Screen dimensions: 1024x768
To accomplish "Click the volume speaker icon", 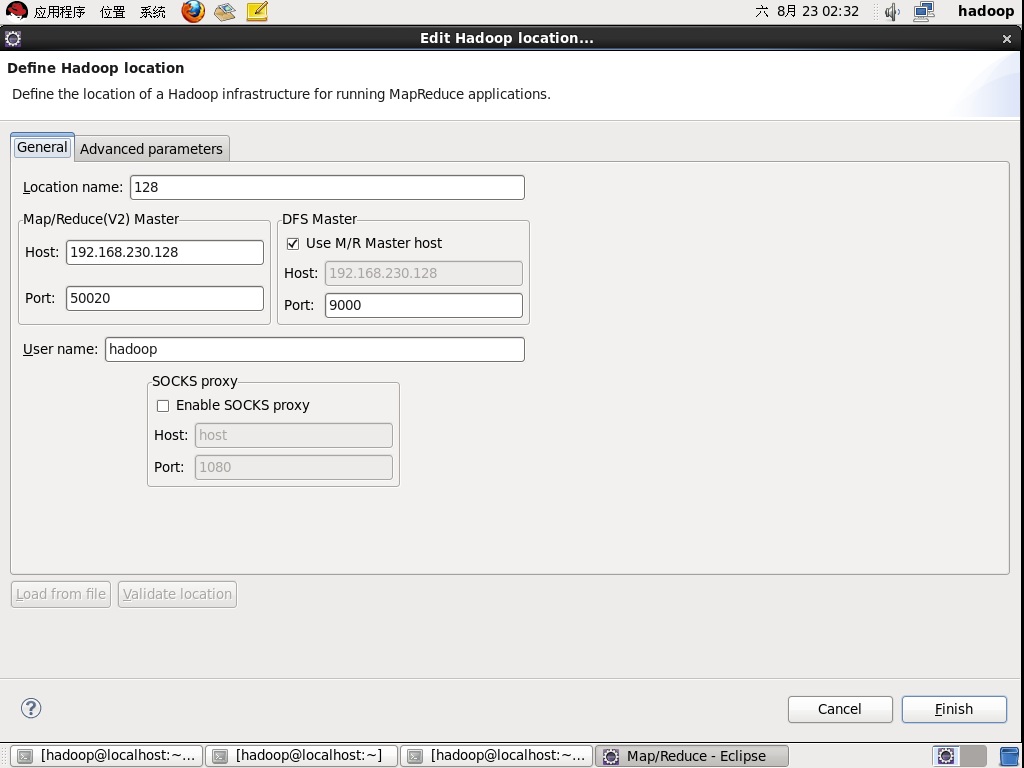I will 892,12.
